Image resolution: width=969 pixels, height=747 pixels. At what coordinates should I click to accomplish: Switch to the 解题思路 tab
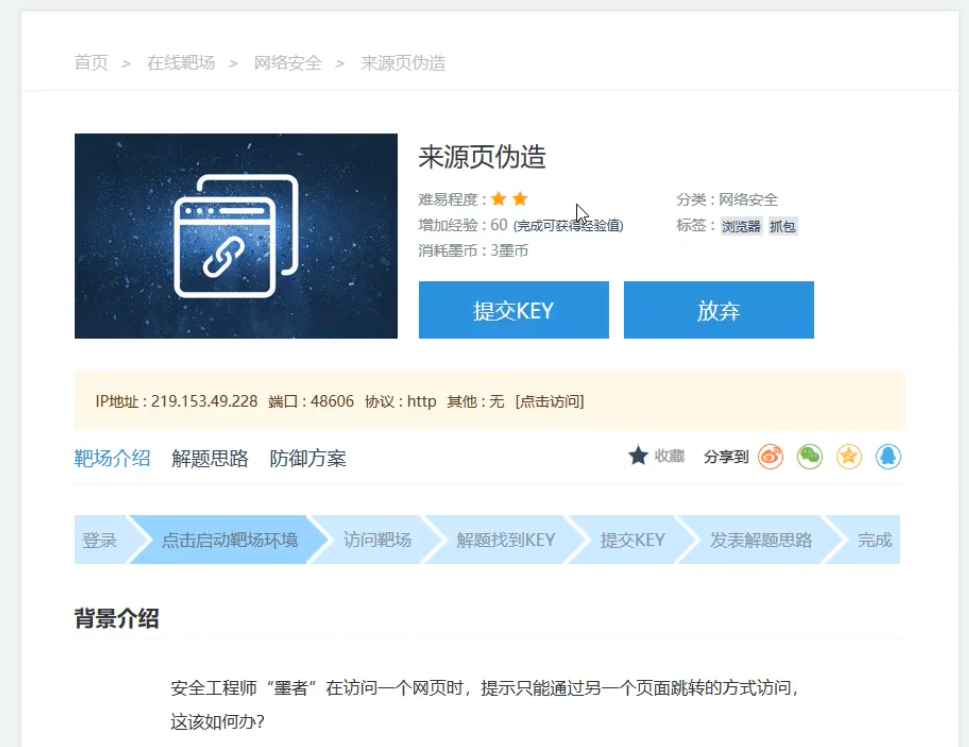click(210, 459)
